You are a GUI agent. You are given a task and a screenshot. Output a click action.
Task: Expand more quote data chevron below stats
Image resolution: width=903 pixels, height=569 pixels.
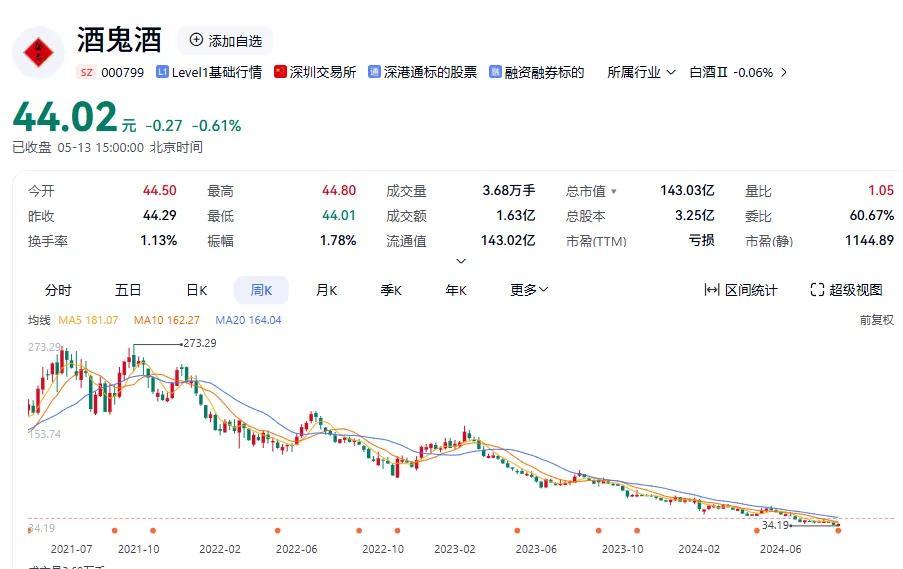click(x=461, y=261)
